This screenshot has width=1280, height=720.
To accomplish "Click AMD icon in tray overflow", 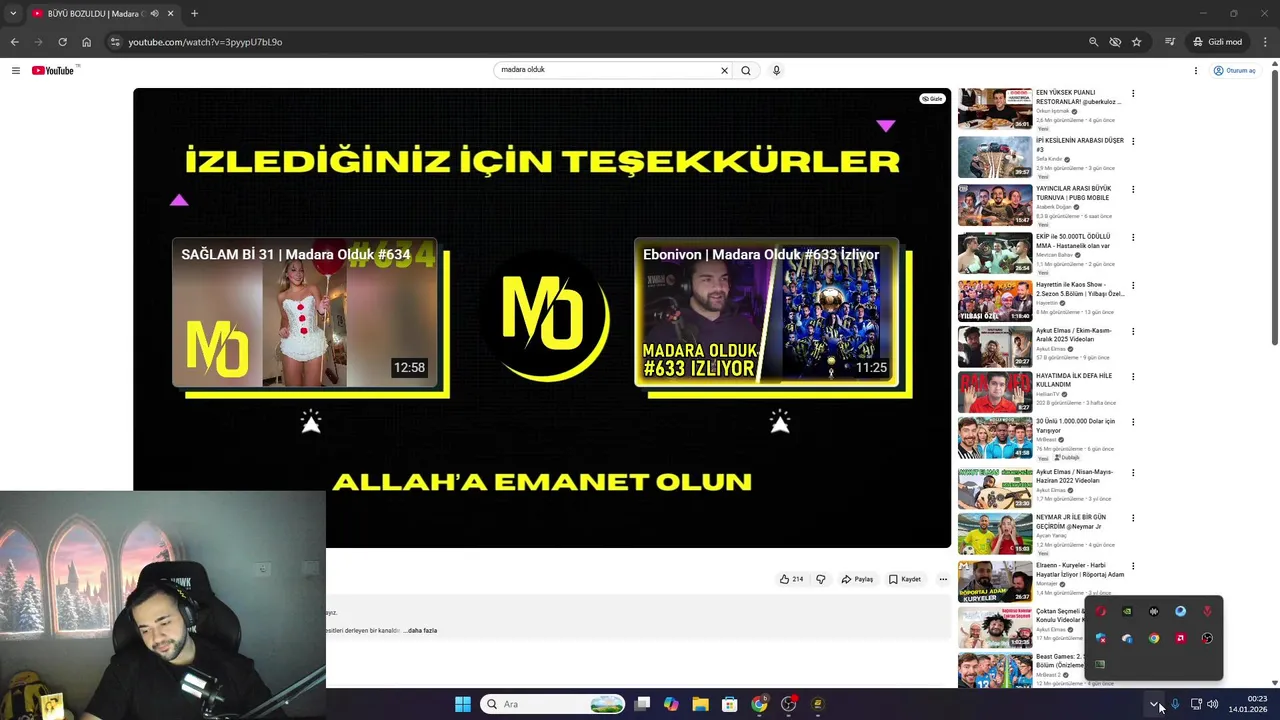I will click(x=1181, y=638).
